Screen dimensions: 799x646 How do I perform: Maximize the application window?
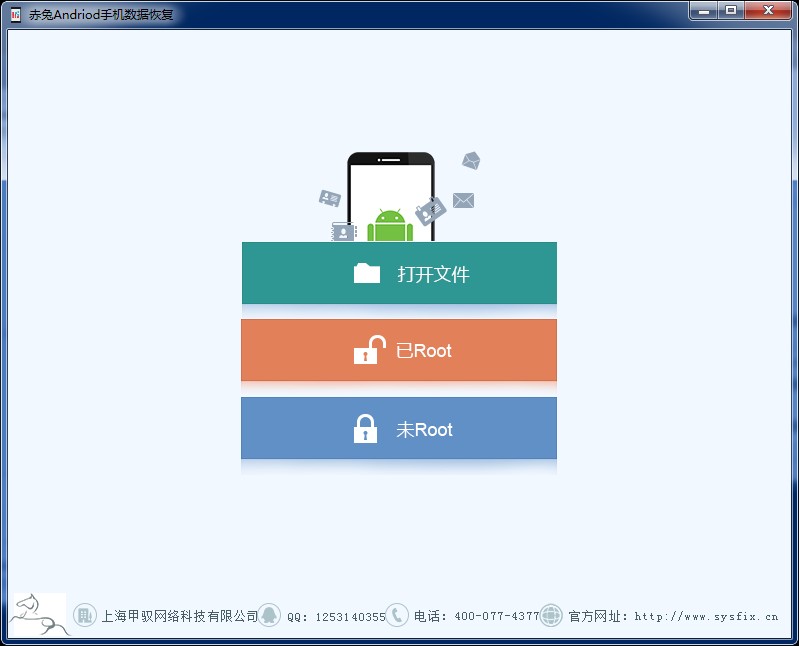[731, 11]
